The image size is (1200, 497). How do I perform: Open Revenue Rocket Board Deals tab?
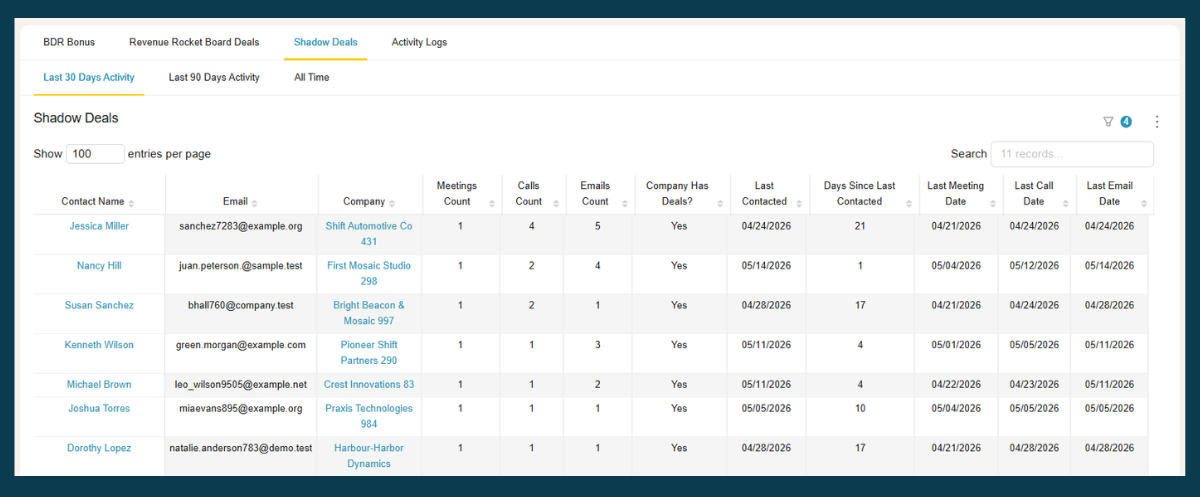(x=194, y=42)
